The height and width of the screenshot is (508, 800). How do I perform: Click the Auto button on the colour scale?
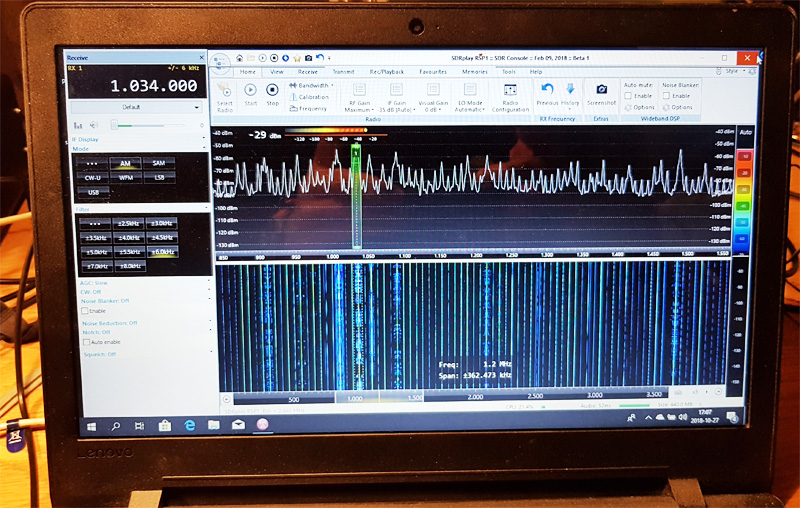pyautogui.click(x=745, y=133)
